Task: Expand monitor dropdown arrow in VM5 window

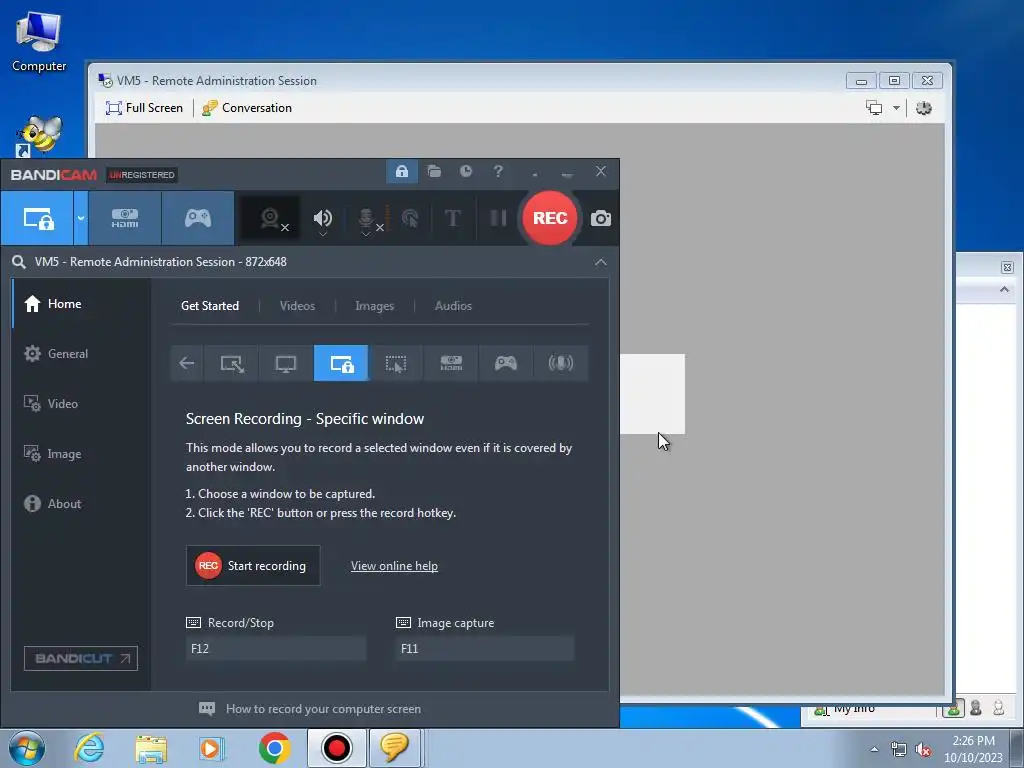Action: coord(897,108)
